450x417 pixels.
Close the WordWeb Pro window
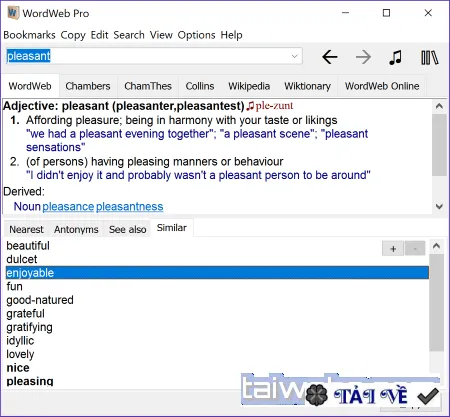(x=428, y=13)
